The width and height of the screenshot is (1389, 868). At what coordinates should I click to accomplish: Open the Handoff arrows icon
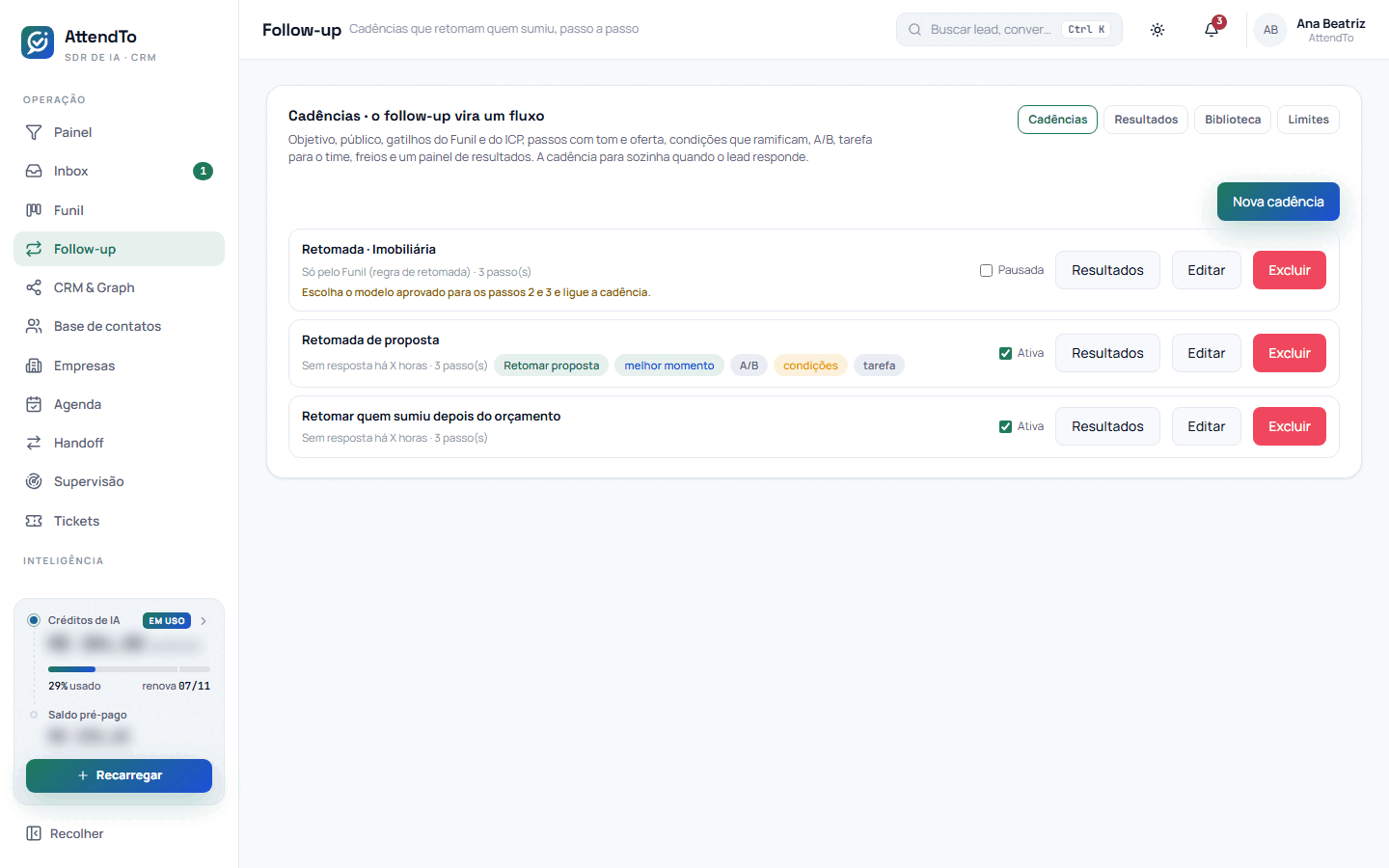(34, 443)
